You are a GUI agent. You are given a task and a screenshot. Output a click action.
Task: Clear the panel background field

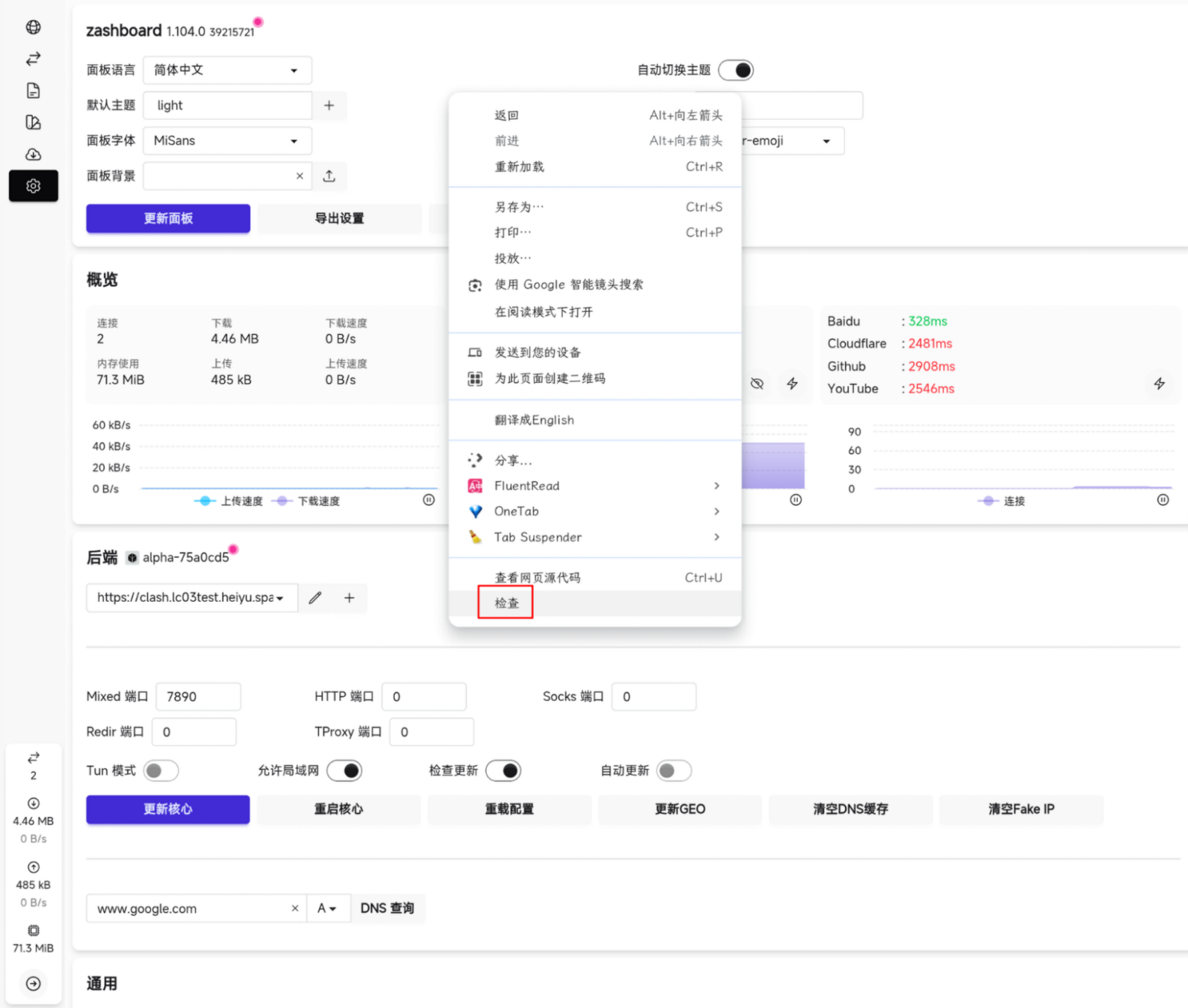[299, 176]
